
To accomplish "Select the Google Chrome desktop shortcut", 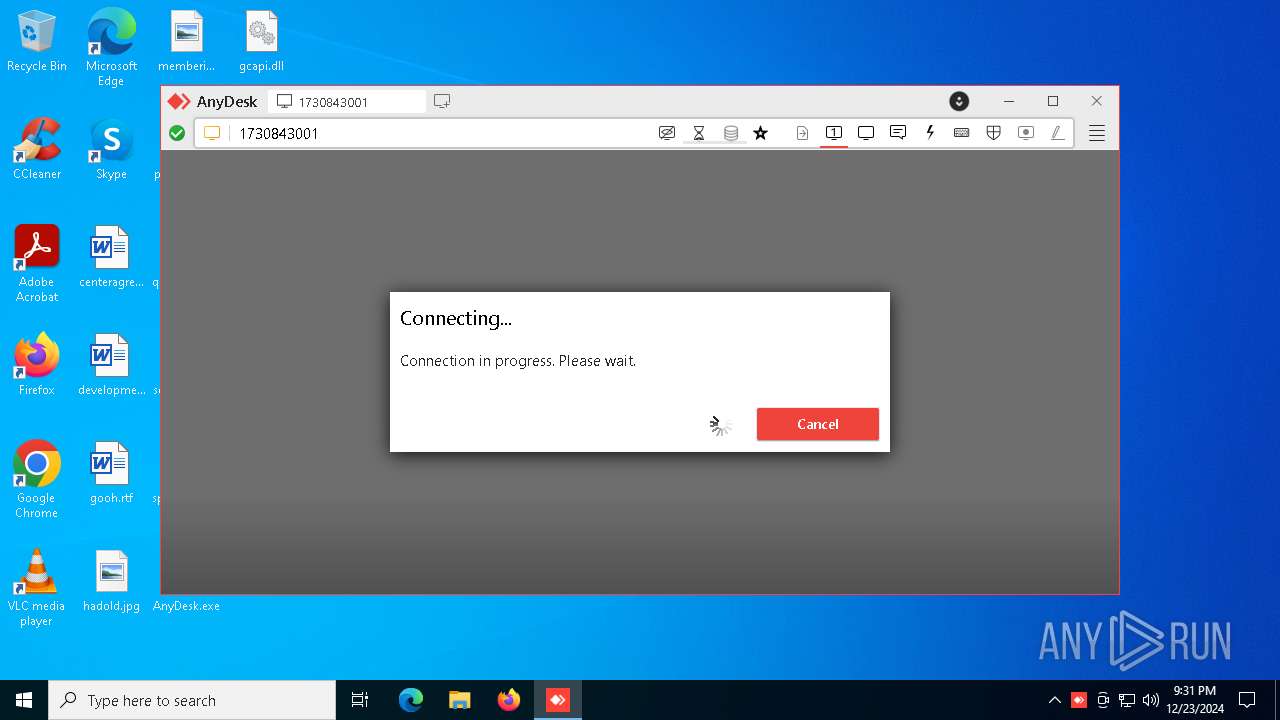I will 37,479.
